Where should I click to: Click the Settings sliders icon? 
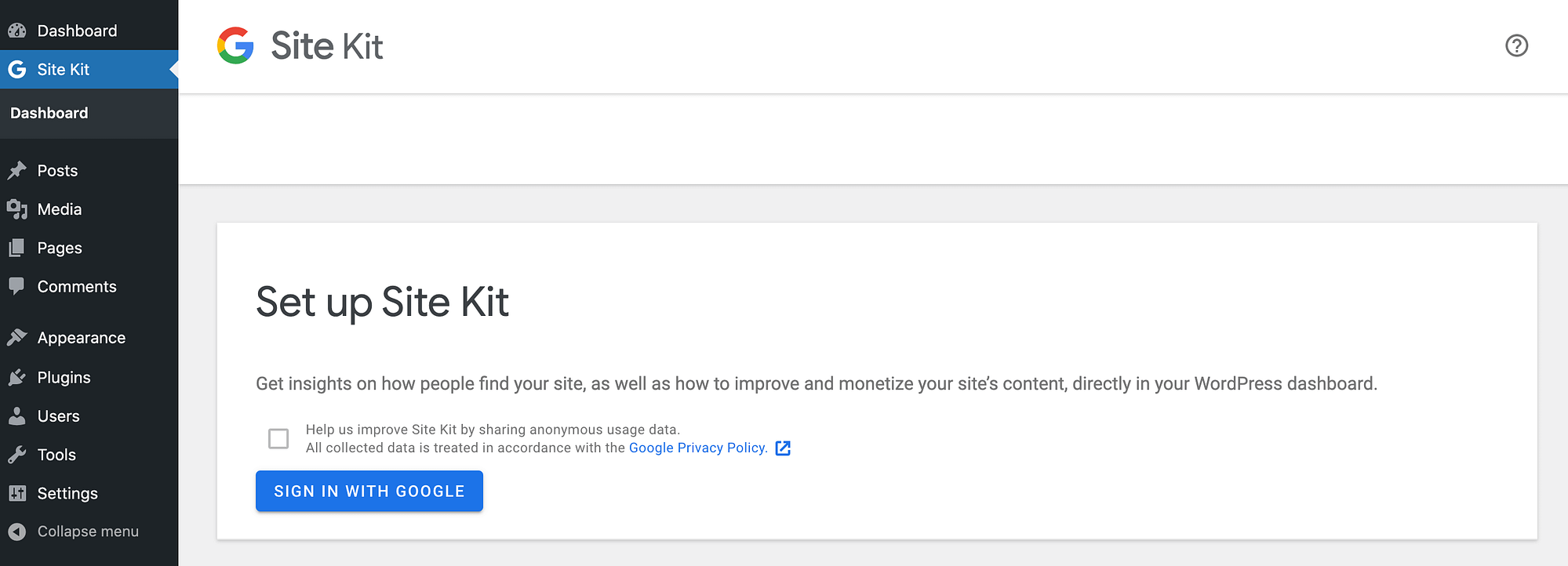(x=17, y=493)
